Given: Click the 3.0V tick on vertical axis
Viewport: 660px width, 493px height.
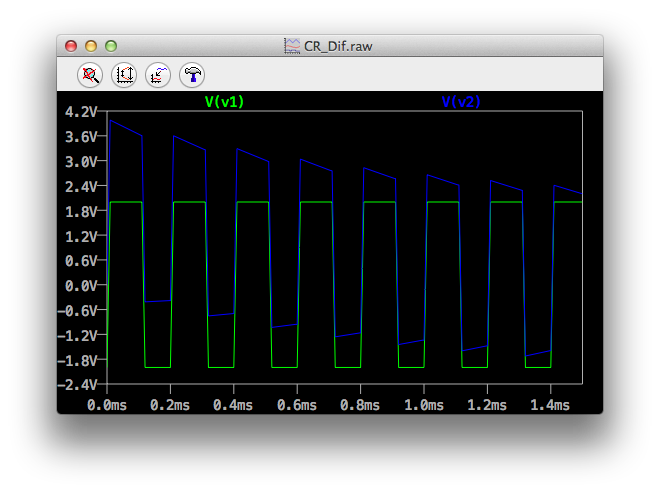Looking at the screenshot, I should pos(80,161).
